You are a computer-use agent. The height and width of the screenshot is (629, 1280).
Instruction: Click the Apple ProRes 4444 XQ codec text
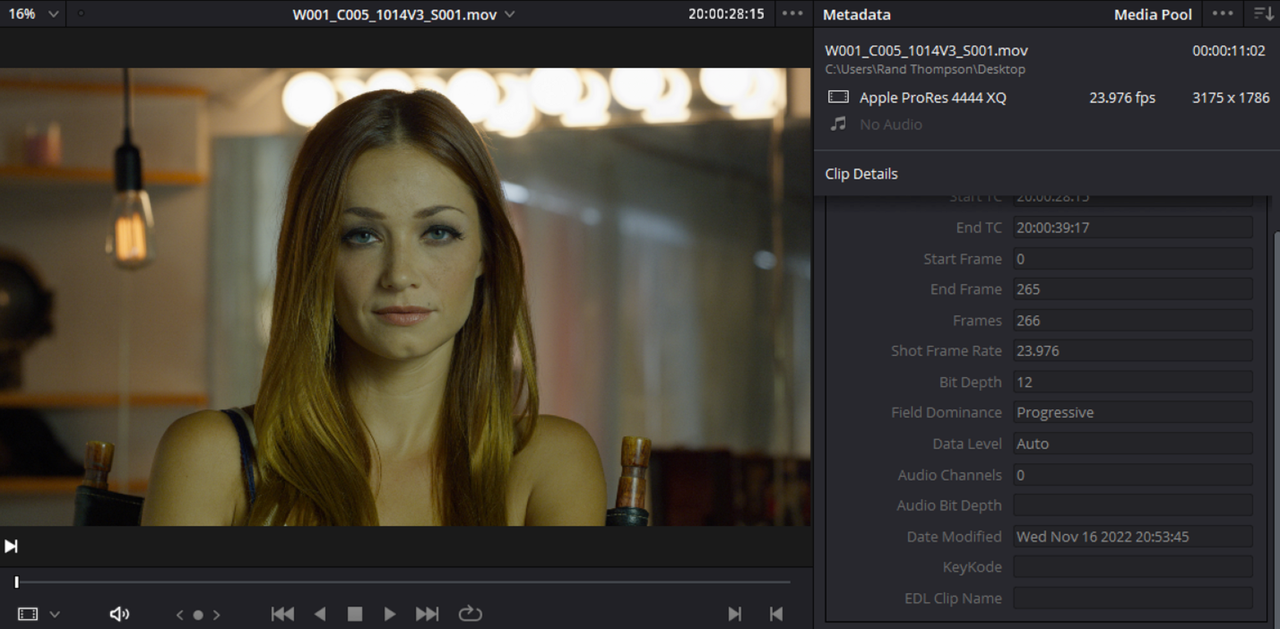coord(933,98)
